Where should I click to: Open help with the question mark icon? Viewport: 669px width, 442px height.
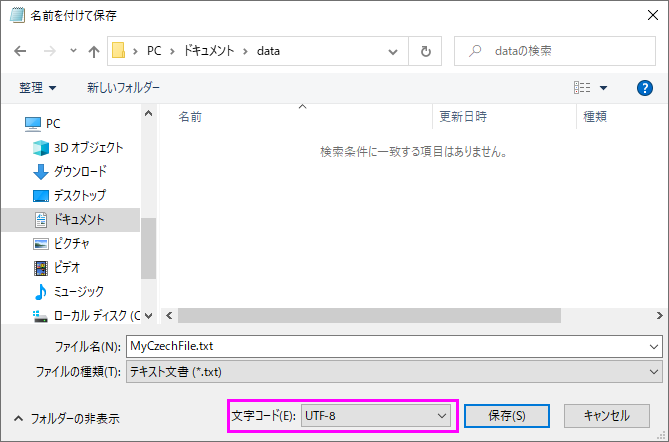point(645,88)
